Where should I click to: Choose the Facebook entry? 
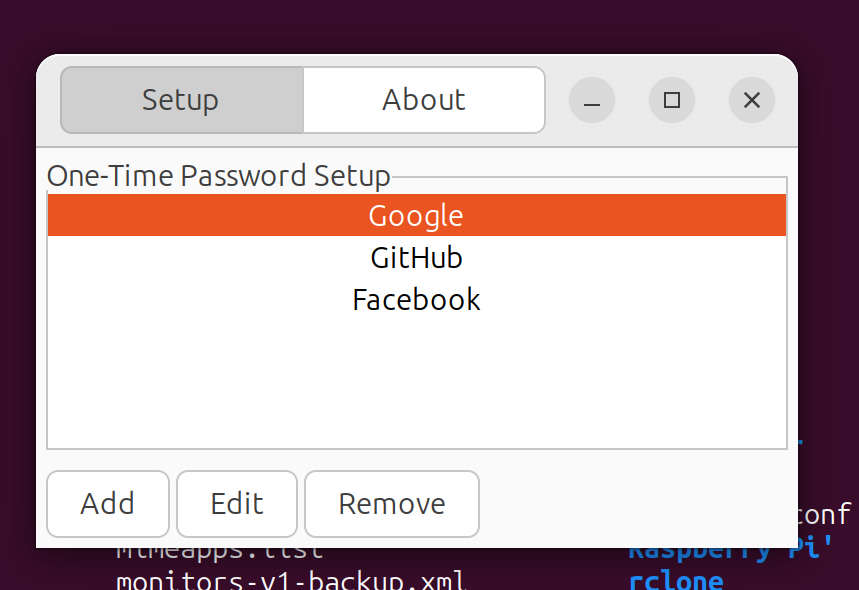click(417, 300)
